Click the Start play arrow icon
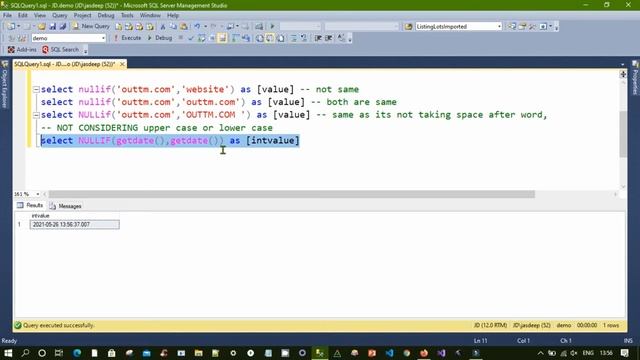 tap(272, 27)
